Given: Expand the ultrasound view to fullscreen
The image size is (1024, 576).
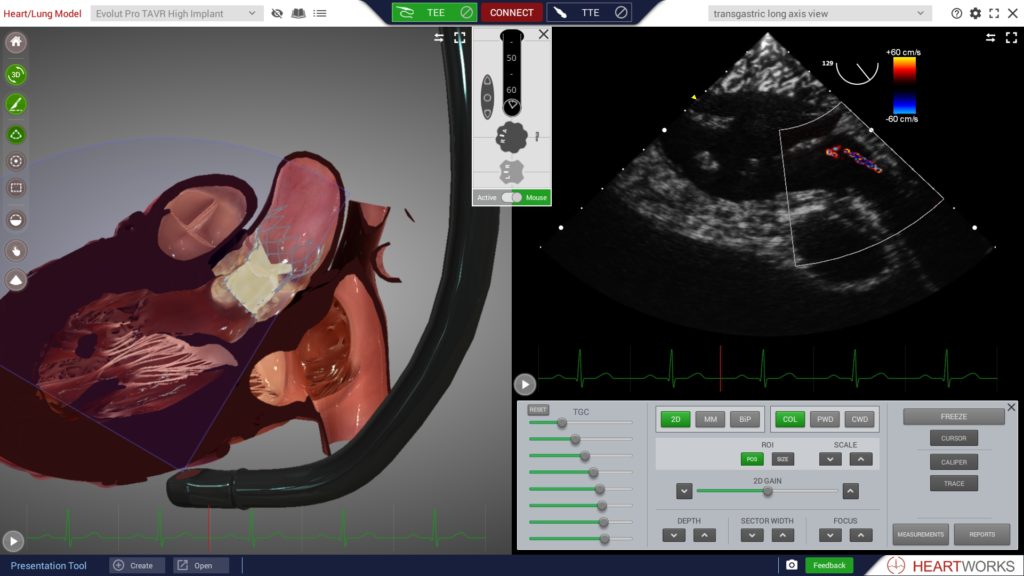Looking at the screenshot, I should coord(1012,38).
